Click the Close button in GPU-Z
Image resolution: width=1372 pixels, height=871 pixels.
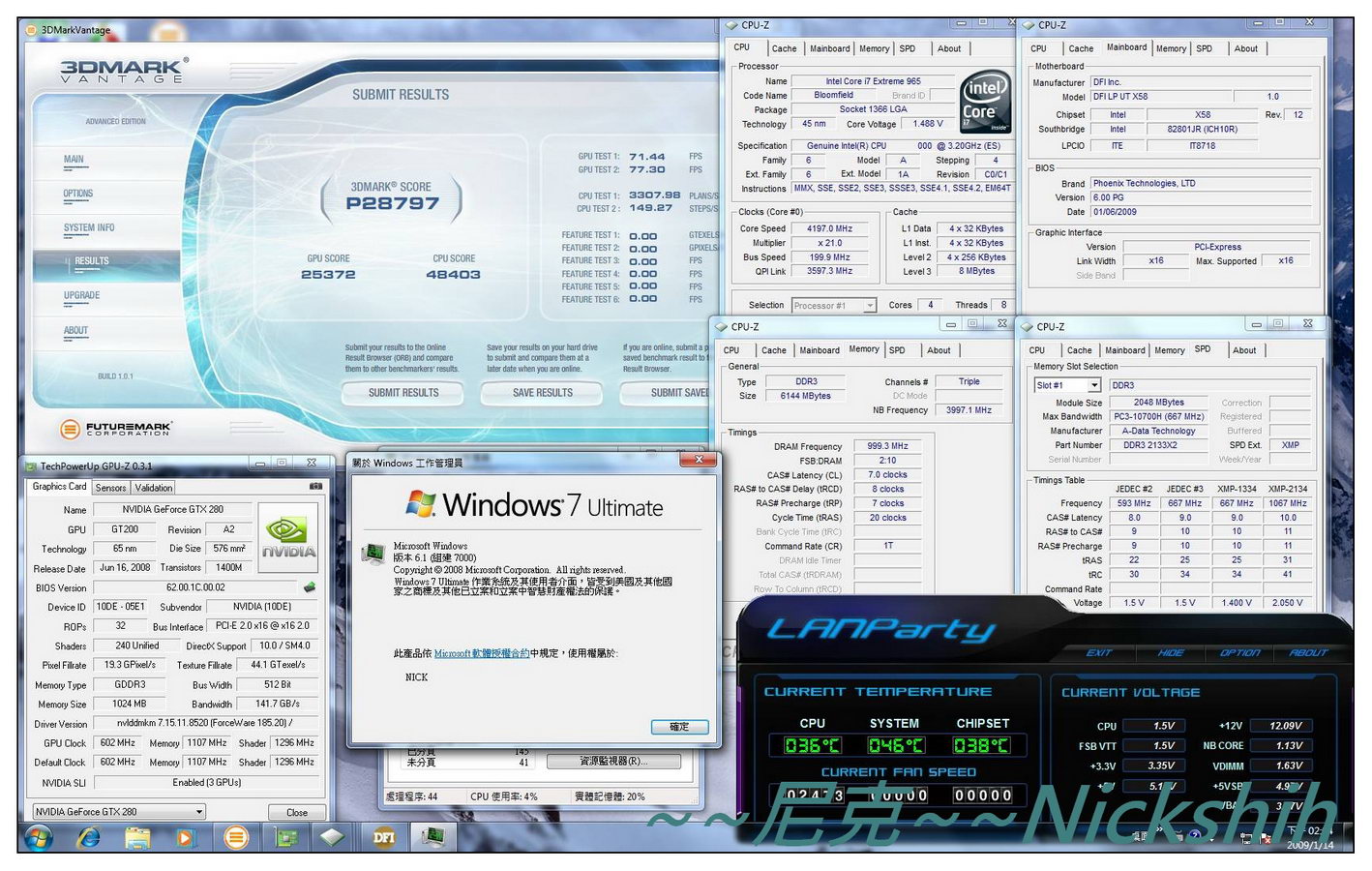(297, 812)
